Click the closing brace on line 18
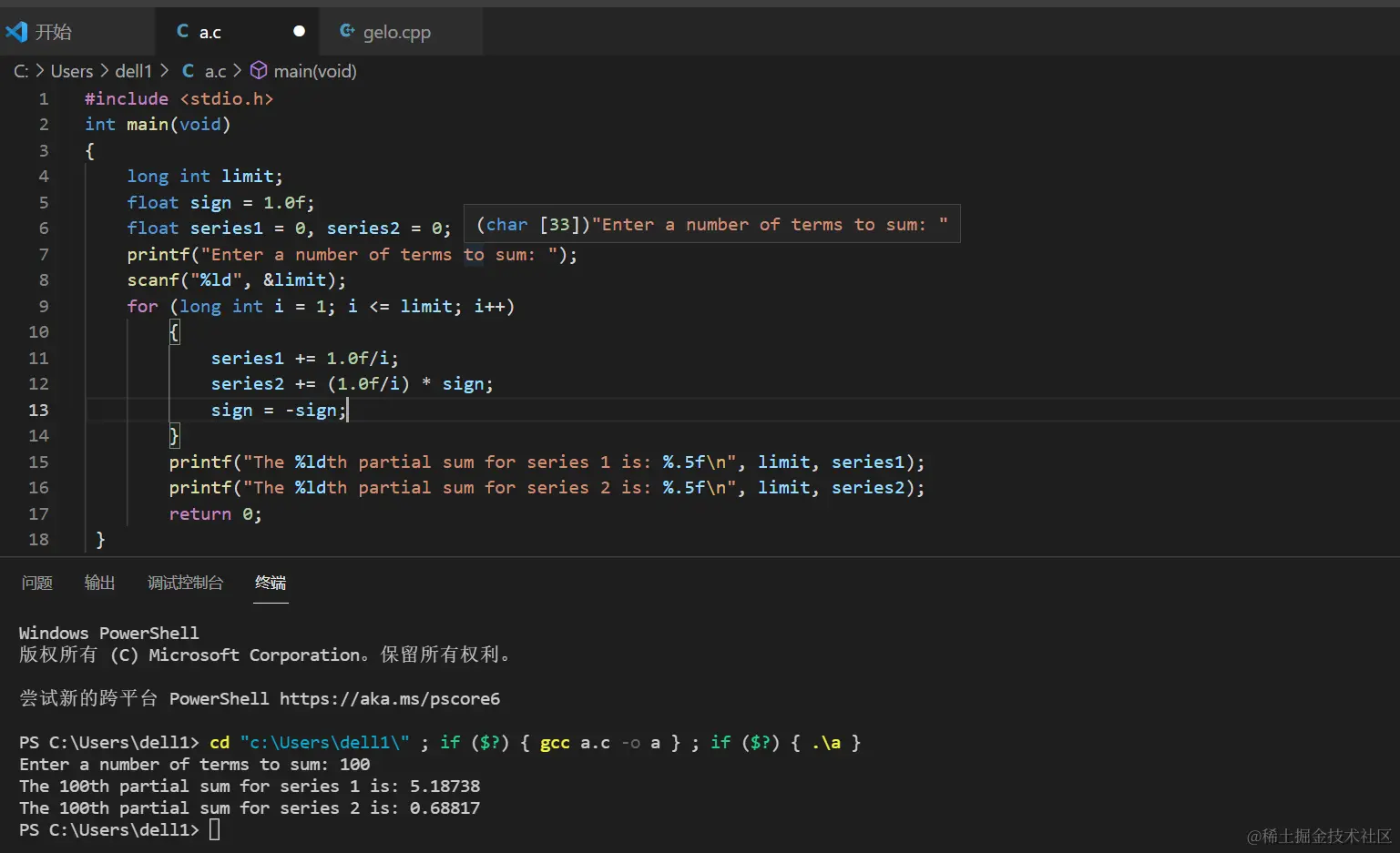This screenshot has height=853, width=1400. pos(100,539)
